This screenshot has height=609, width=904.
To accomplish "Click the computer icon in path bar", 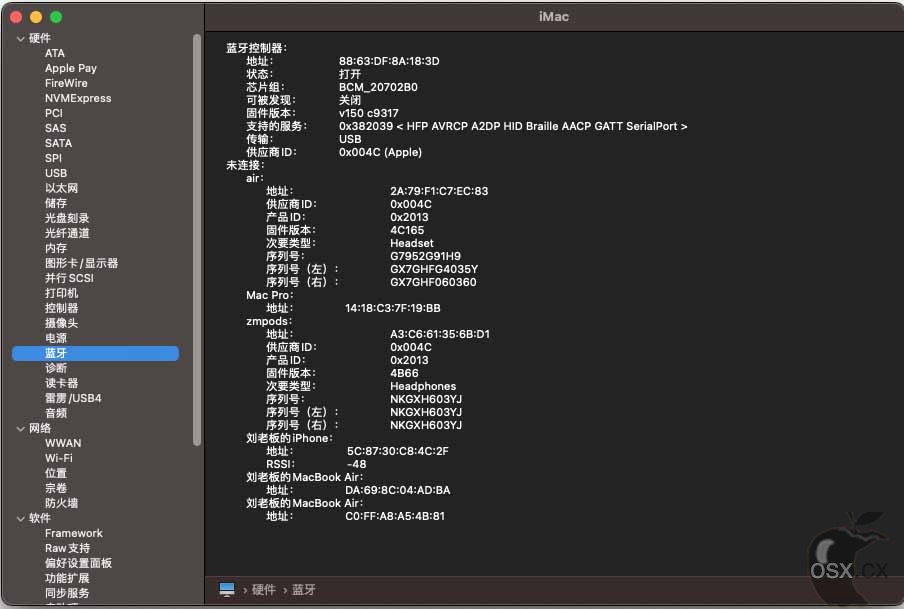I will (227, 589).
